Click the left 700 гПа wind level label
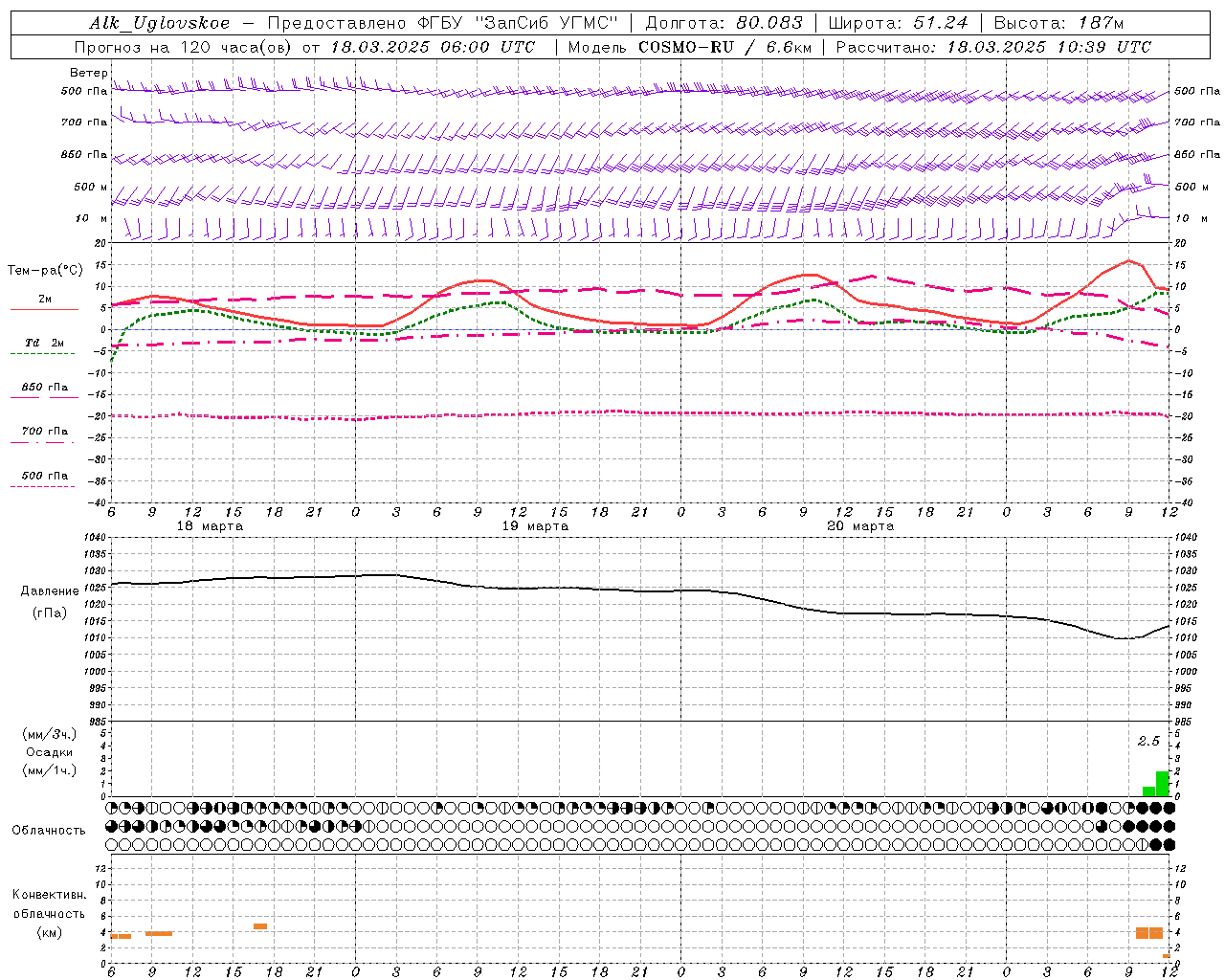 coord(84,122)
